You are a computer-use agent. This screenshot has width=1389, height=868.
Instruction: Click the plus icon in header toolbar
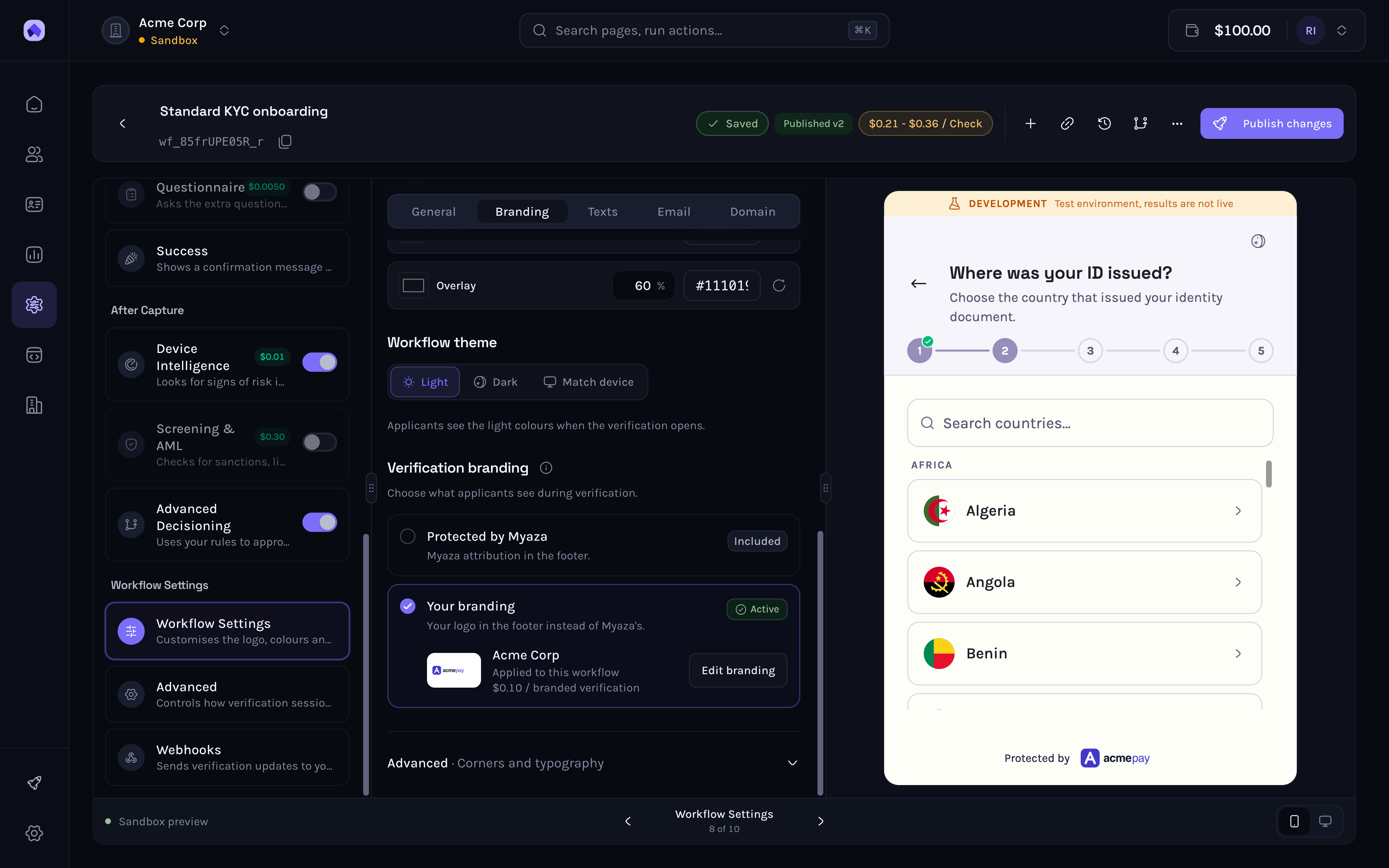coord(1030,123)
